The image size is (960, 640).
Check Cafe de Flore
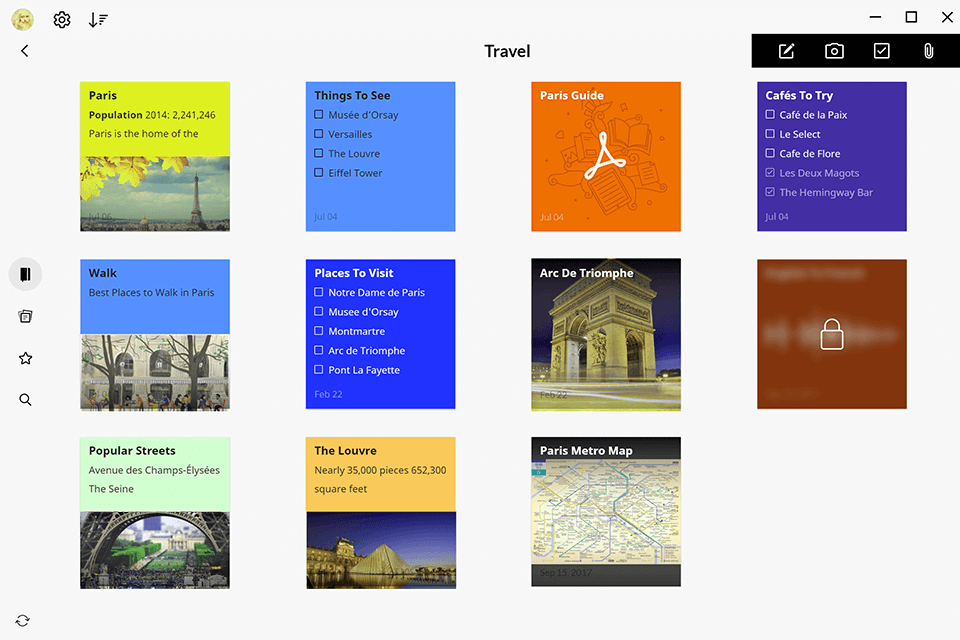tap(770, 153)
